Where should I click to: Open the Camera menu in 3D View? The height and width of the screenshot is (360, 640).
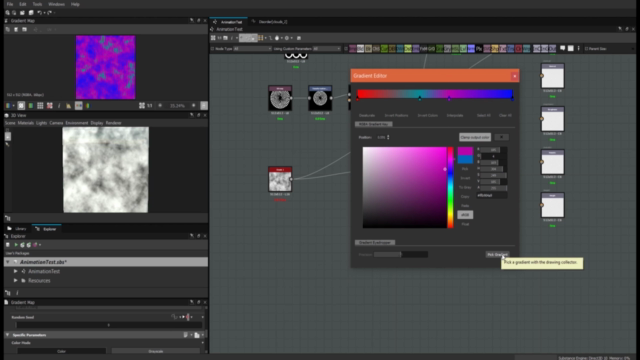pos(56,123)
